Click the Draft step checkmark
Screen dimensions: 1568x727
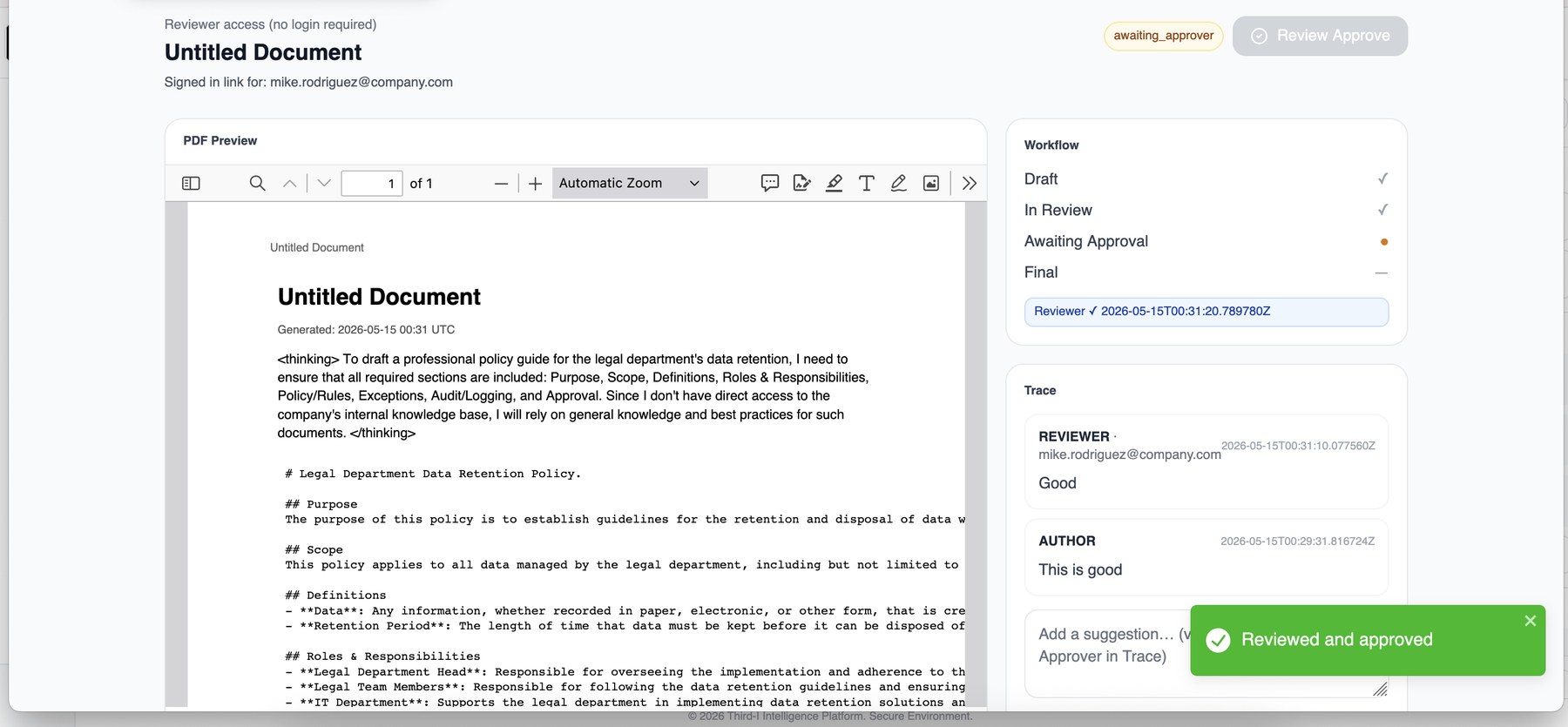coord(1382,178)
